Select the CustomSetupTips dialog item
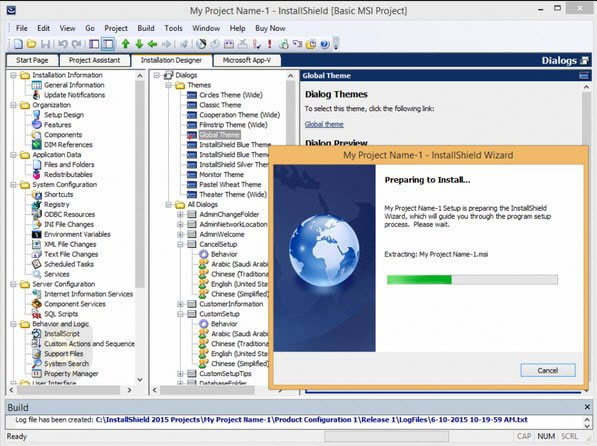Viewport: 597px width, 446px height. (225, 374)
